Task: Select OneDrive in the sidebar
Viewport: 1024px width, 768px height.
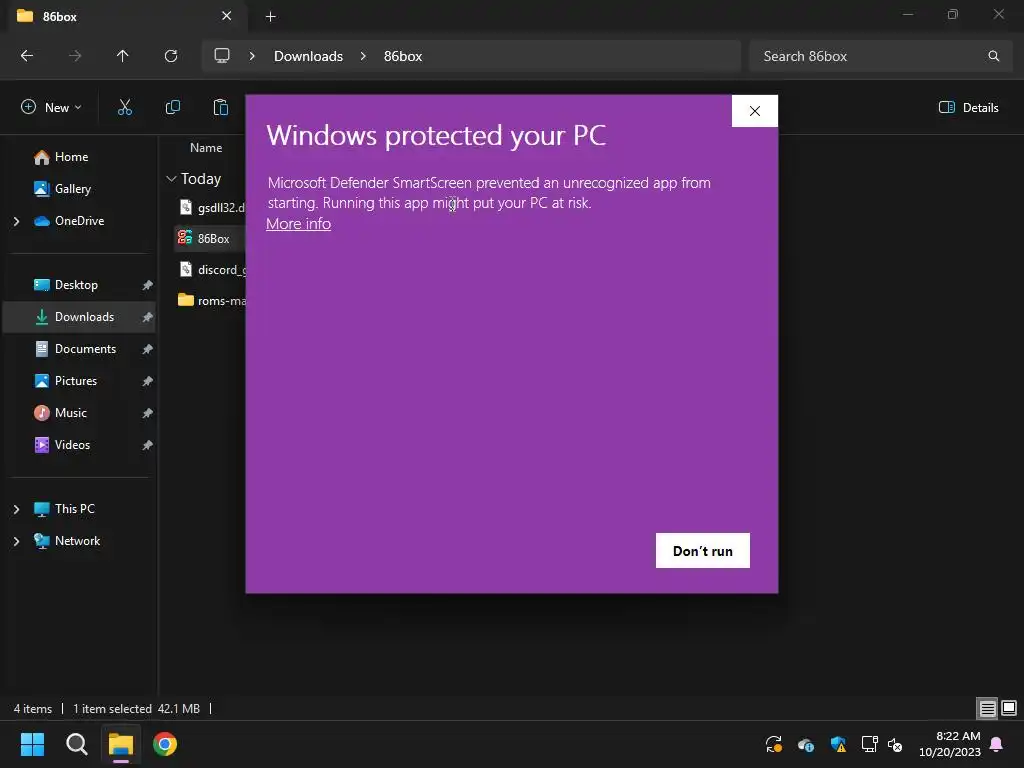Action: coord(80,221)
